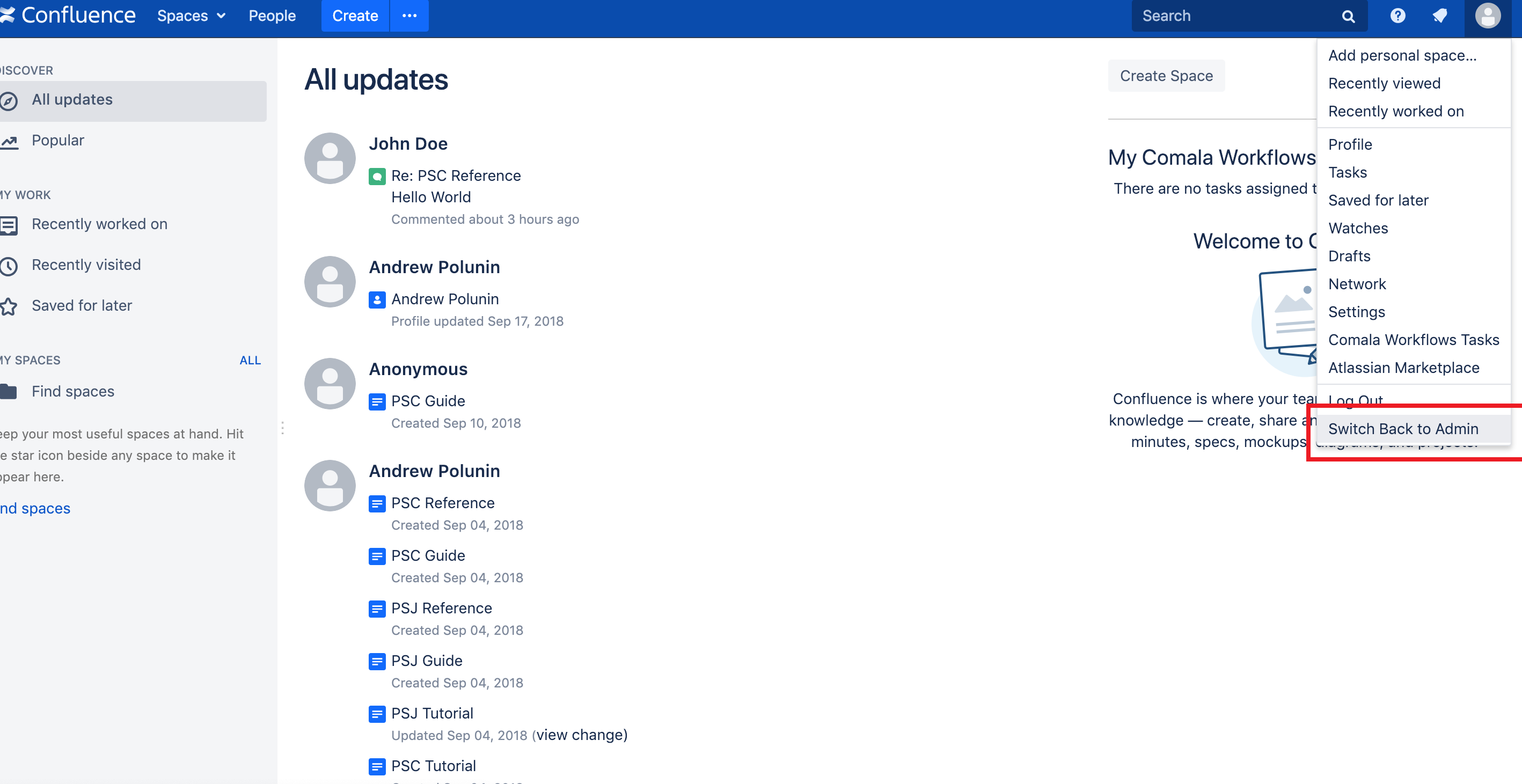Screen dimensions: 1522x784
Task: Click the page icon next to PSJ Tutorial
Action: (377, 714)
